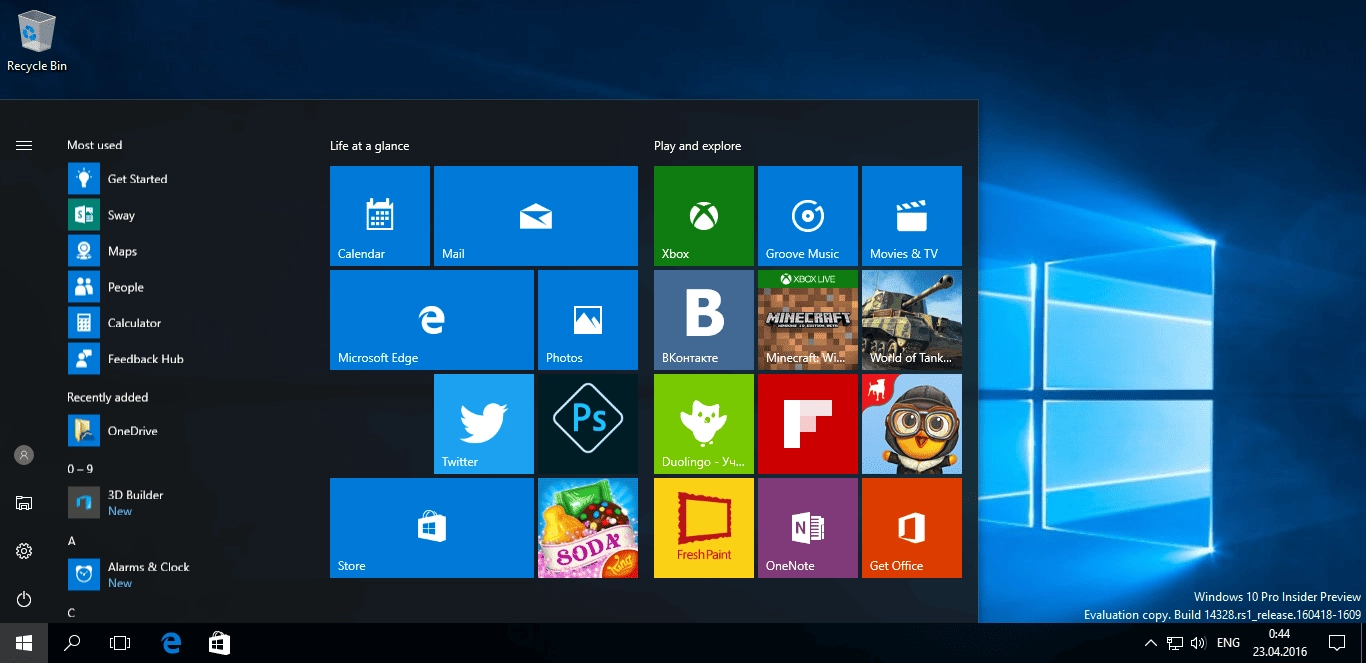Open Get Started from Most used
Viewport: 1366px width, 663px height.
tap(185, 179)
